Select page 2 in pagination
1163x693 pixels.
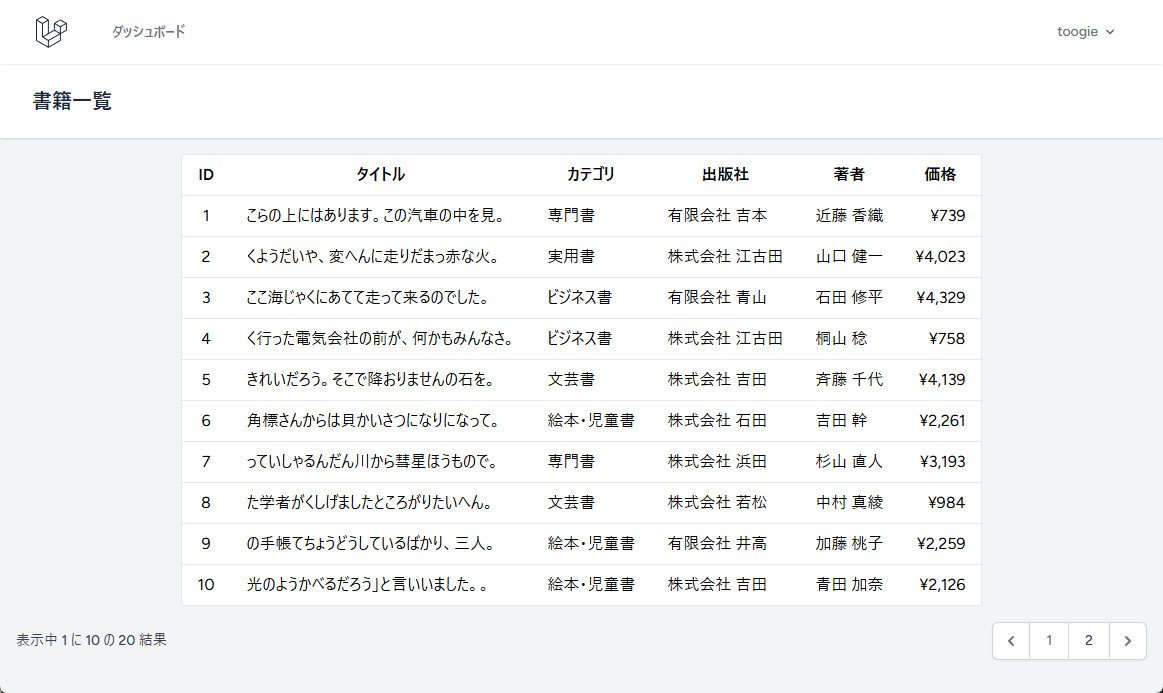(1088, 641)
